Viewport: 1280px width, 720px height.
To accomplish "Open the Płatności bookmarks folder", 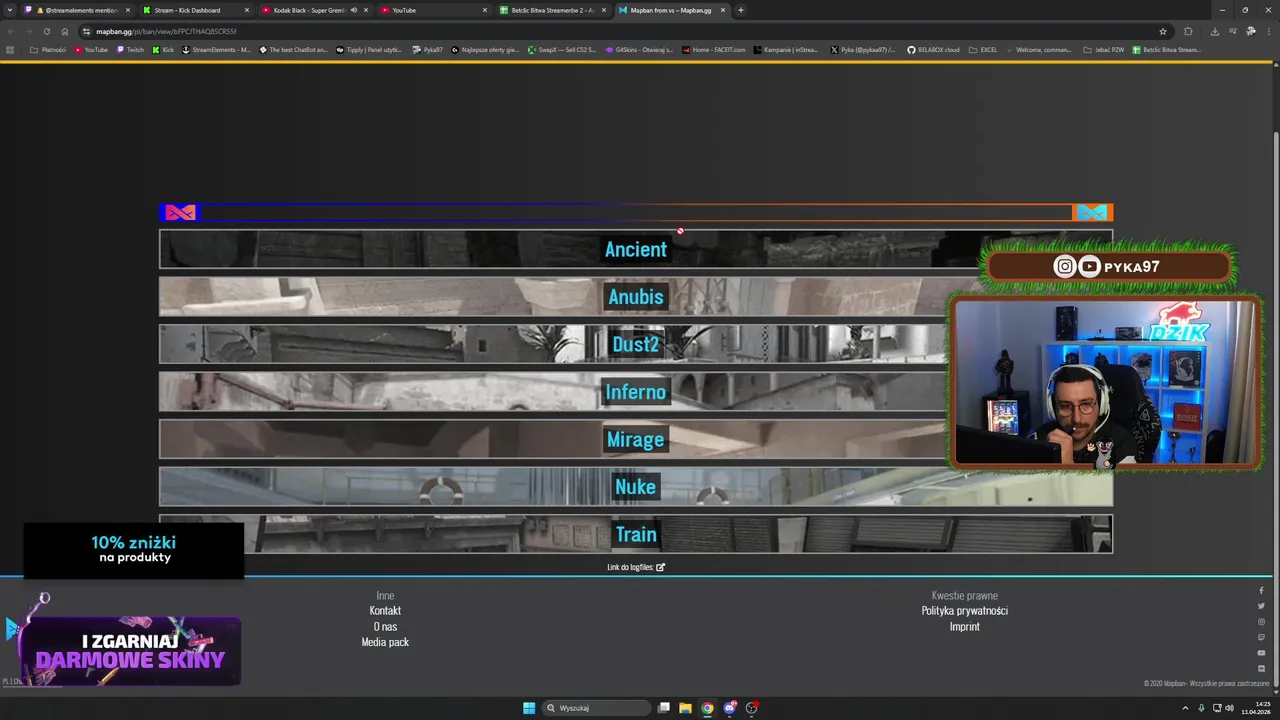I will pyautogui.click(x=48, y=49).
